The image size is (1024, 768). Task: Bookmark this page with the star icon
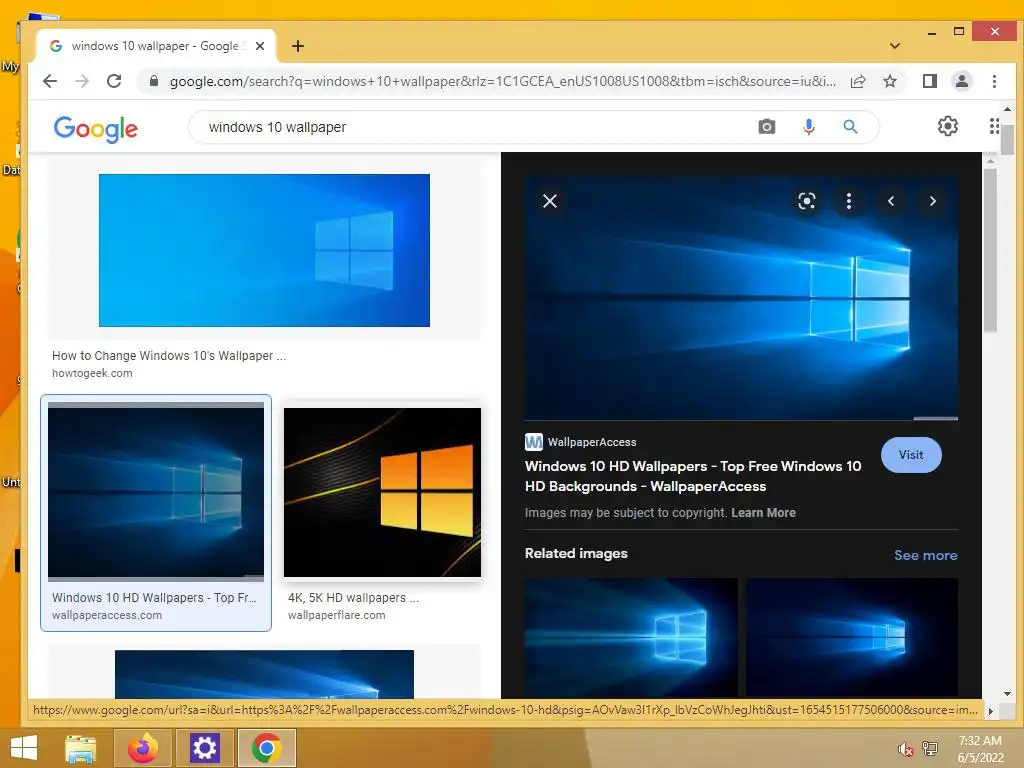tap(889, 82)
